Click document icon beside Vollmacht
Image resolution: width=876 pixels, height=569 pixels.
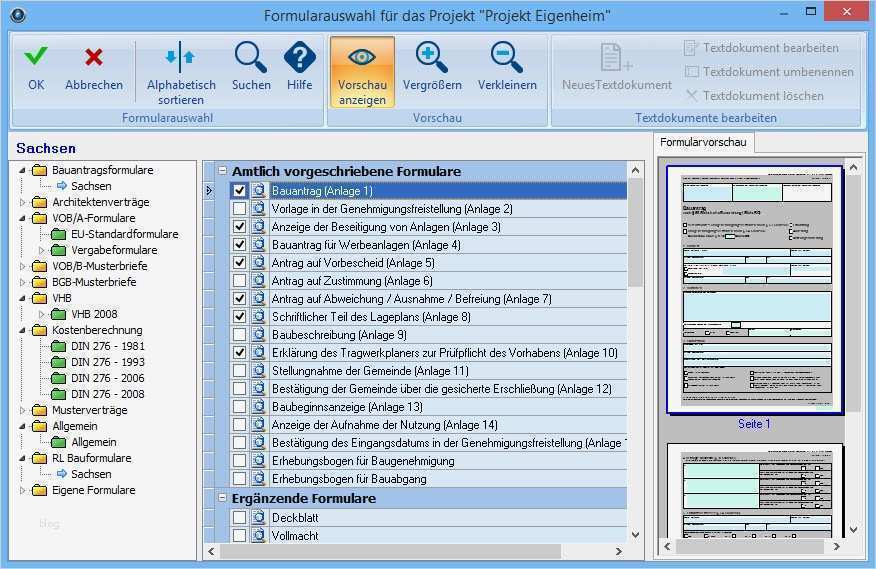click(x=259, y=535)
